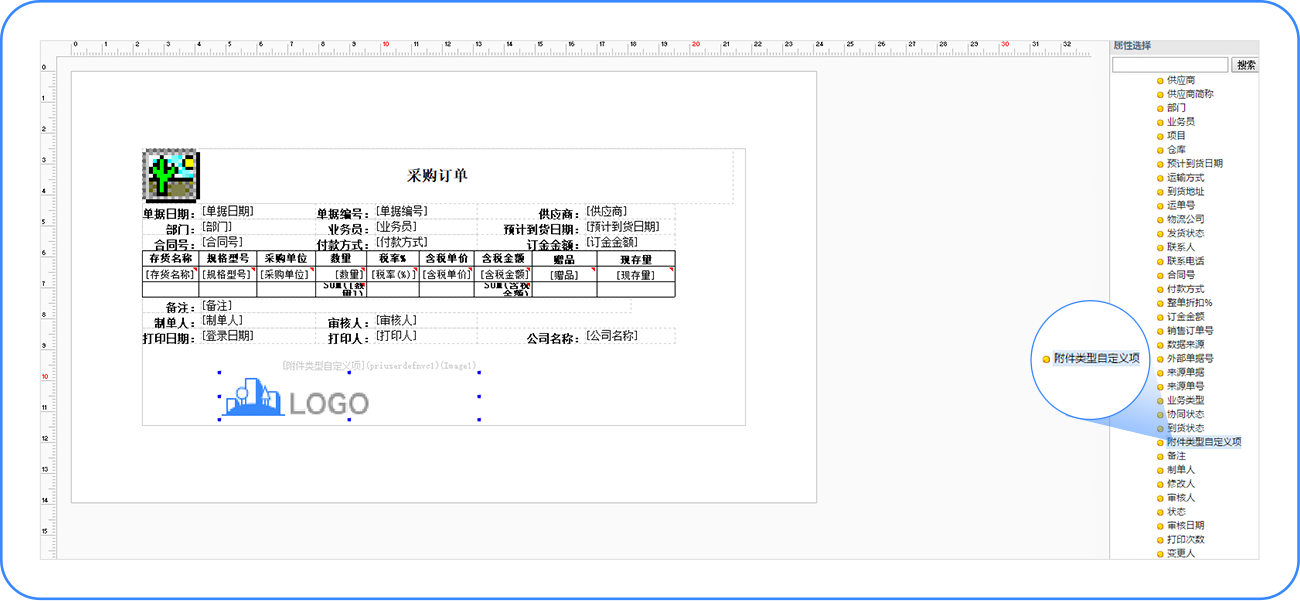
Task: Click the bullet icon beside 物流公司
Action: [1160, 219]
